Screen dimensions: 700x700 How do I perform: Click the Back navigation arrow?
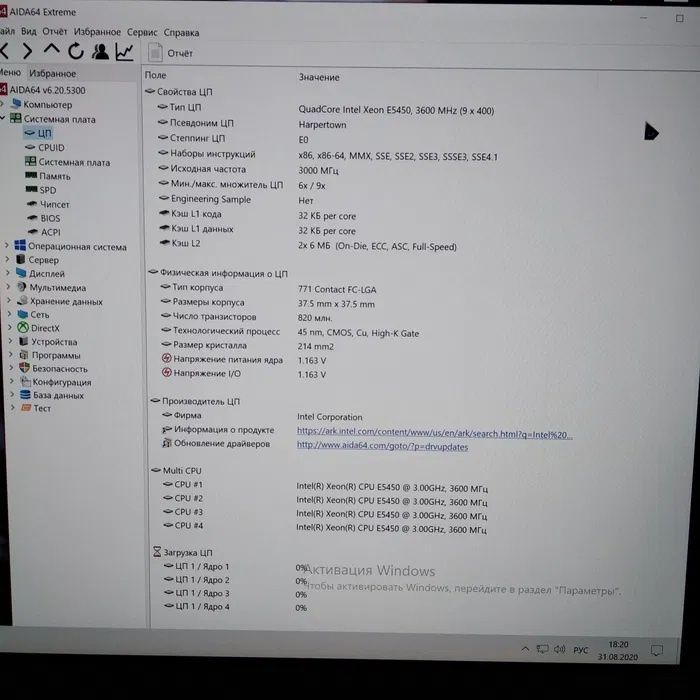pos(4,51)
